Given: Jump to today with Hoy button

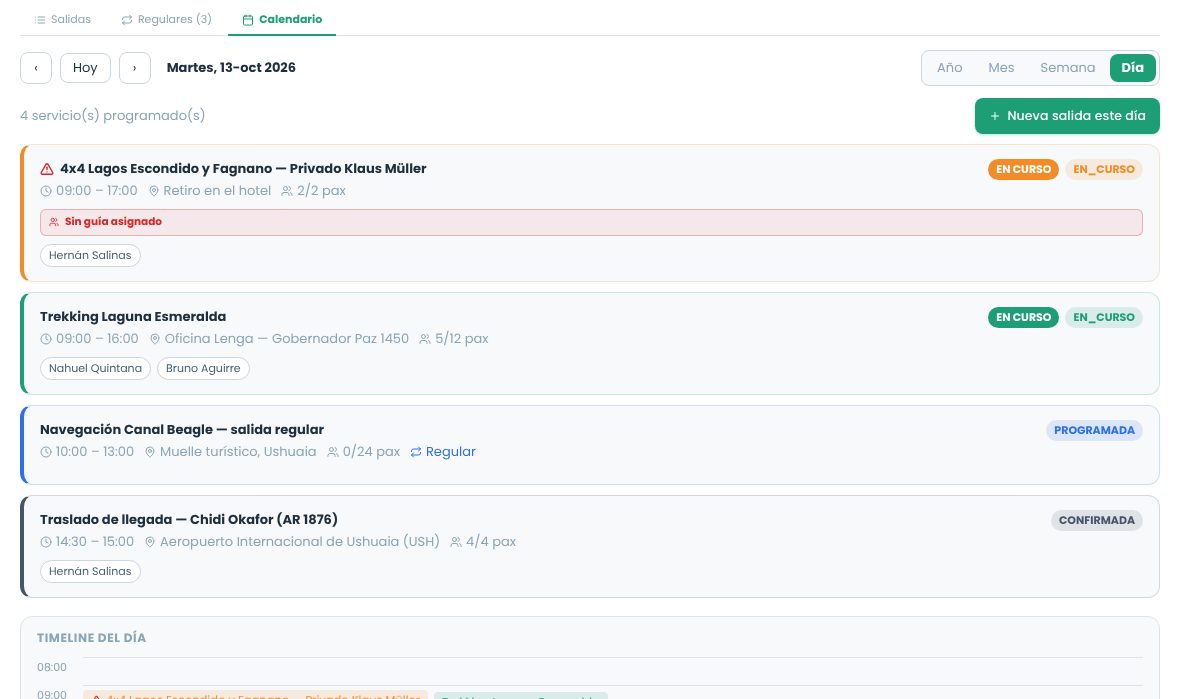Looking at the screenshot, I should (x=85, y=68).
